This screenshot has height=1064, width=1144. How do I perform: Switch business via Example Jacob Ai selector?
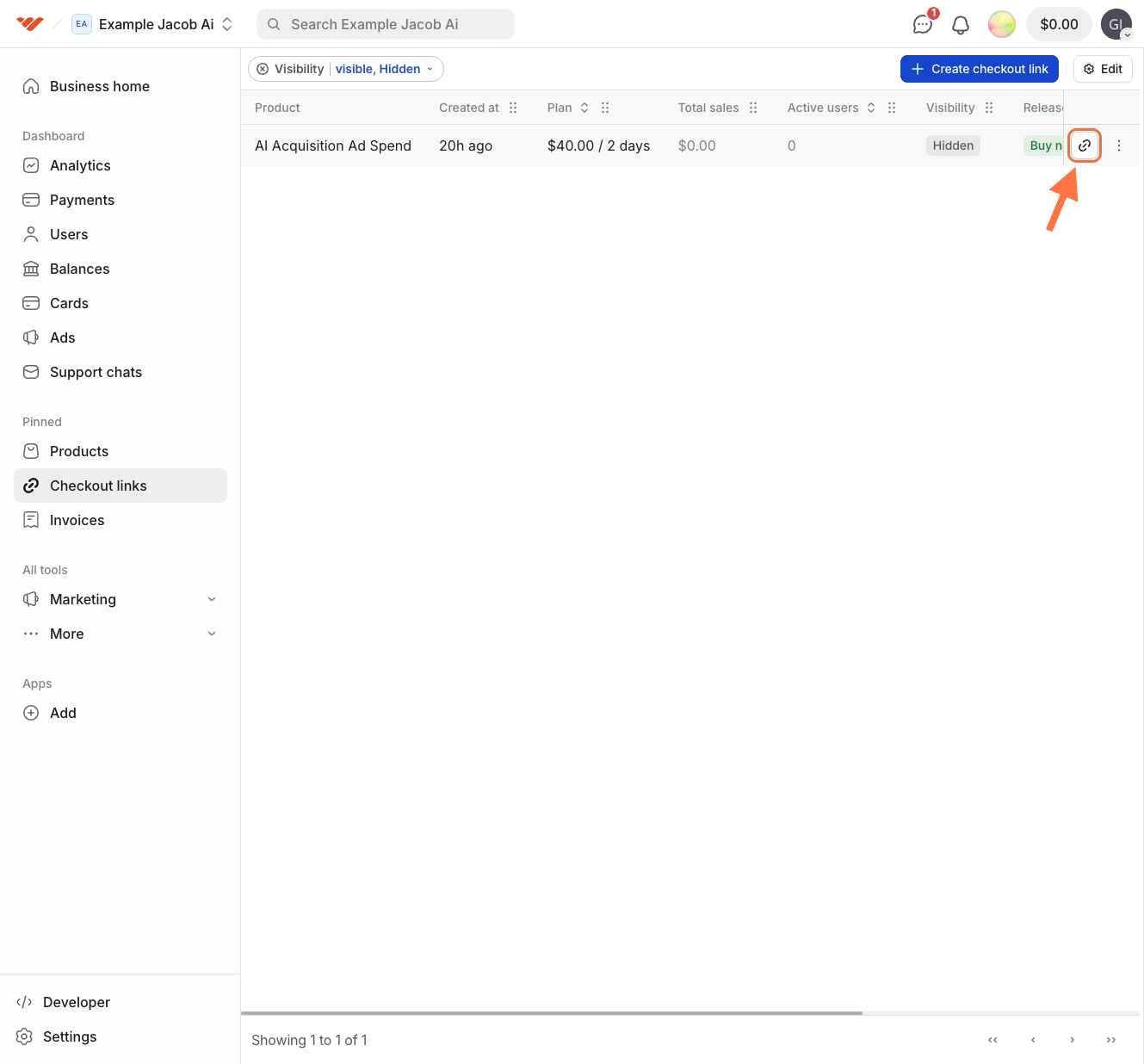[x=153, y=24]
